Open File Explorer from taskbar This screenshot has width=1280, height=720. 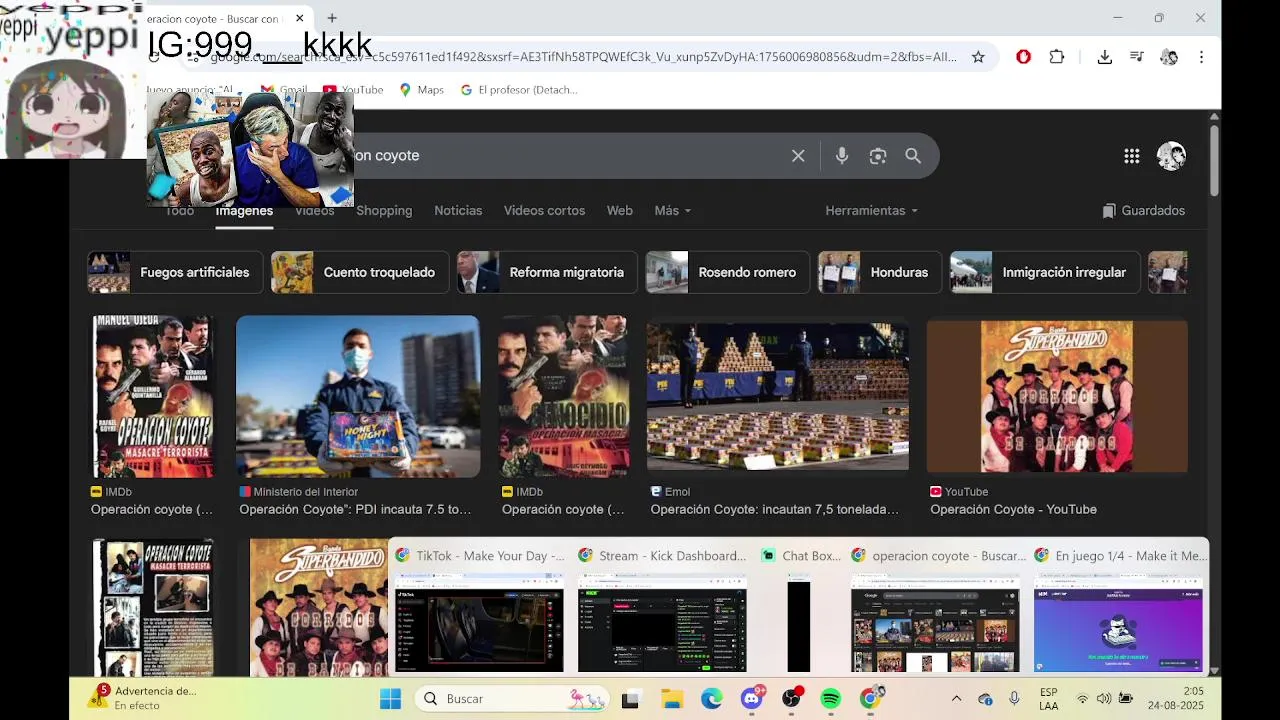coord(671,699)
